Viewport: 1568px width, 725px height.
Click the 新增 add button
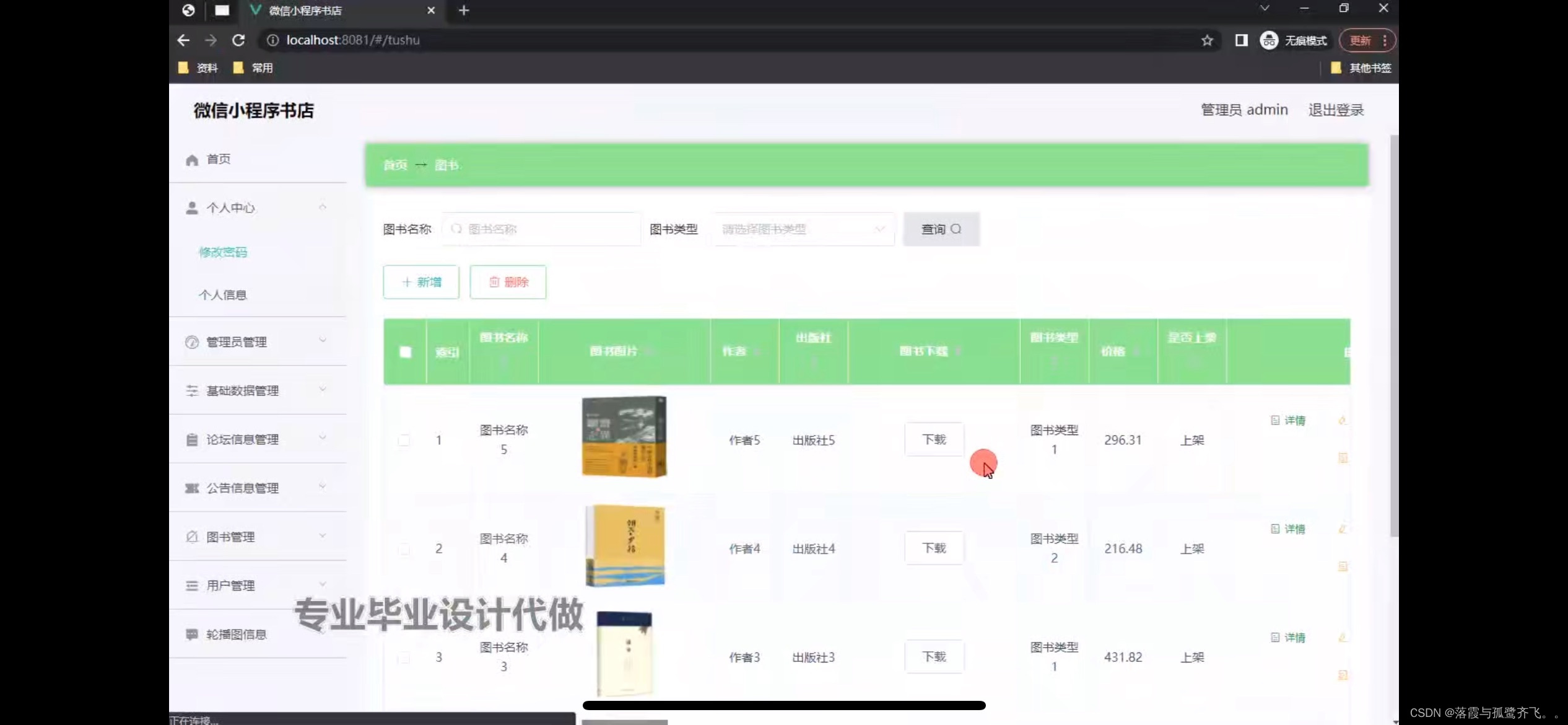(x=421, y=282)
